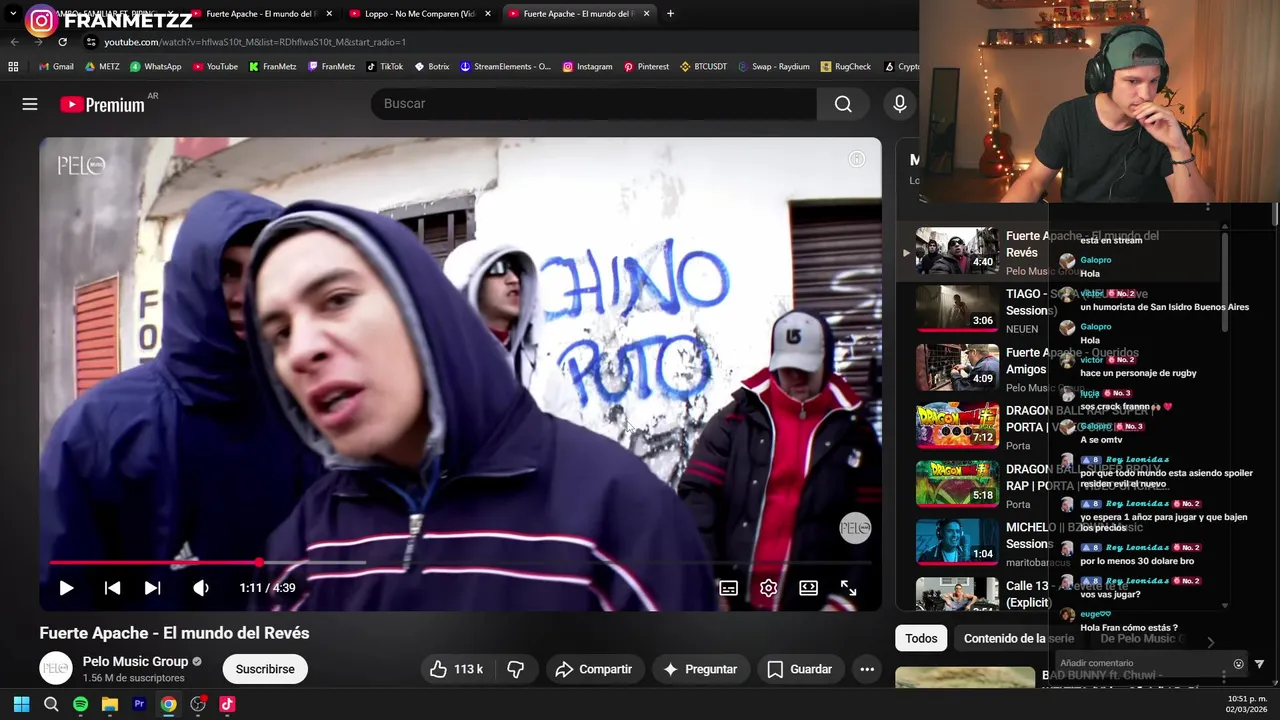
Task: Open RugCheck bookmark
Action: tap(846, 67)
